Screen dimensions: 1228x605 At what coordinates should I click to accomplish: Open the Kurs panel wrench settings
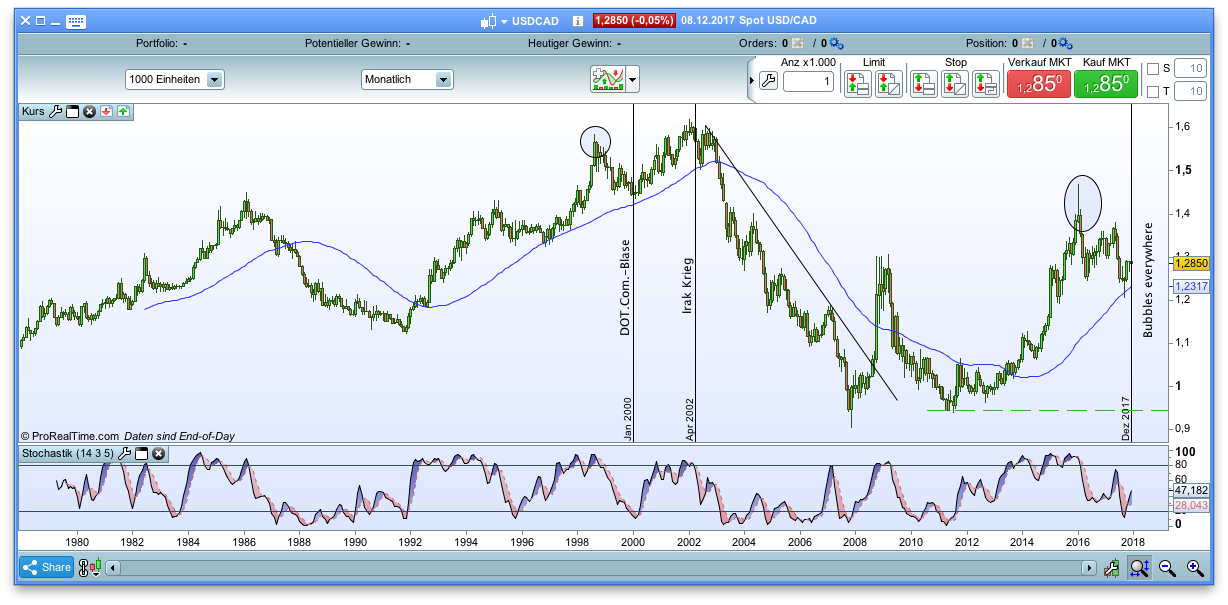point(56,111)
